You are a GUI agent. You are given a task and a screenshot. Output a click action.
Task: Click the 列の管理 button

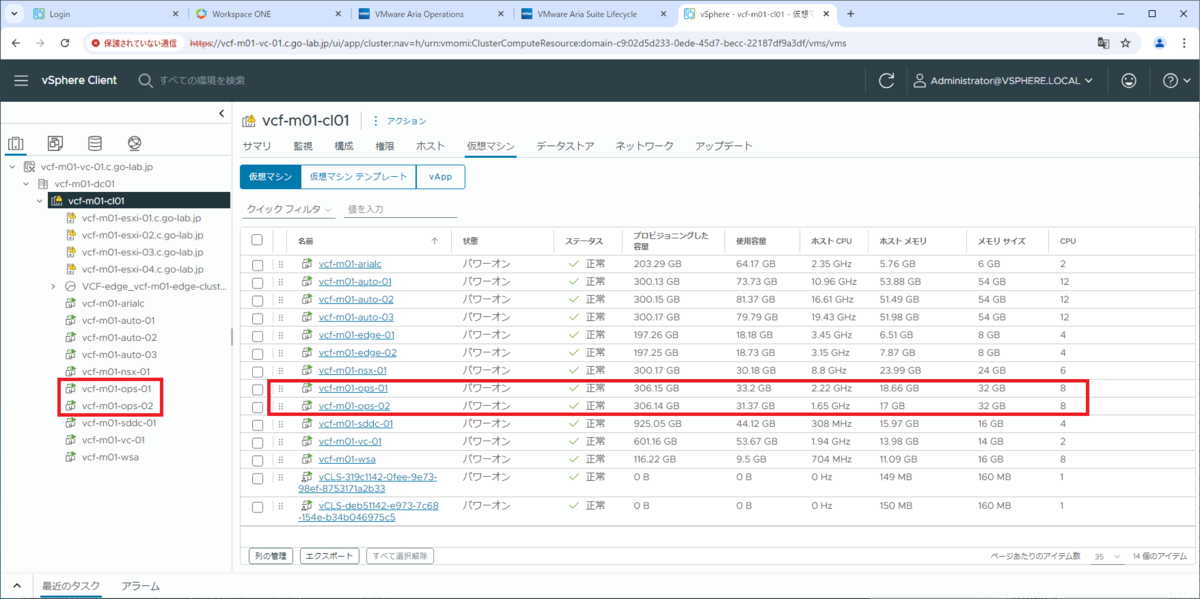pyautogui.click(x=270, y=556)
